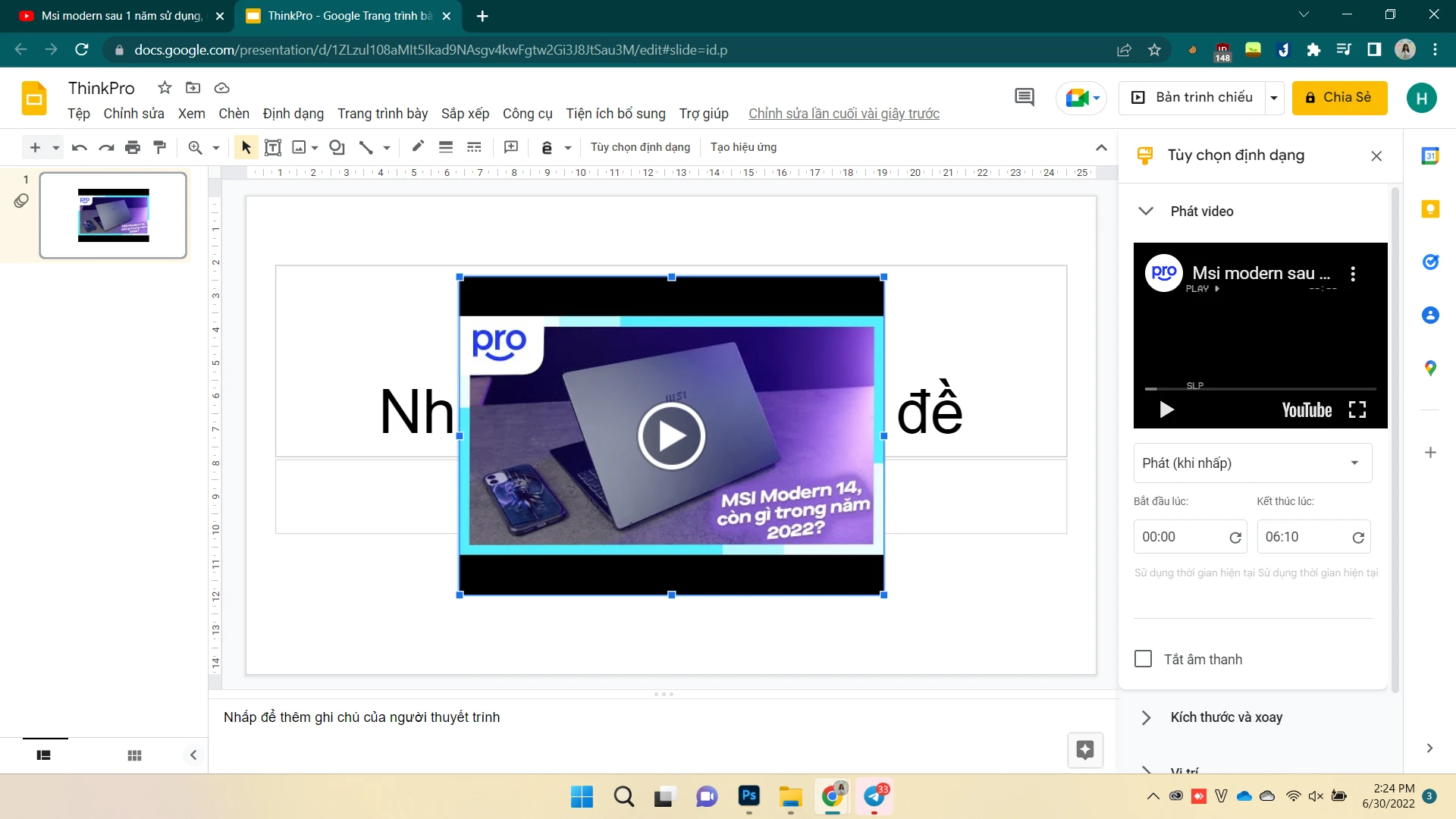Screen dimensions: 1456x819
Task: Play the video preview in side panel
Action: (x=1166, y=410)
